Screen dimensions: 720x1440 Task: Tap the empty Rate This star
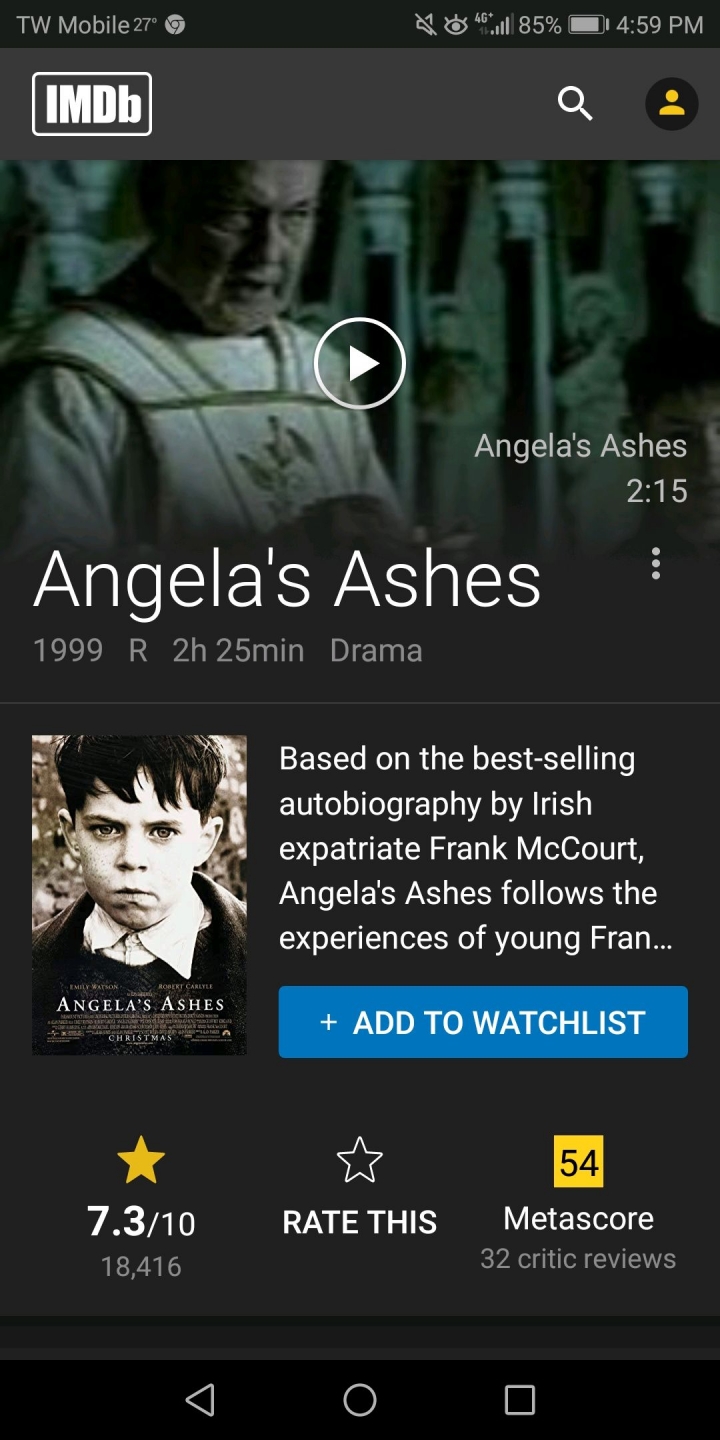point(360,1160)
